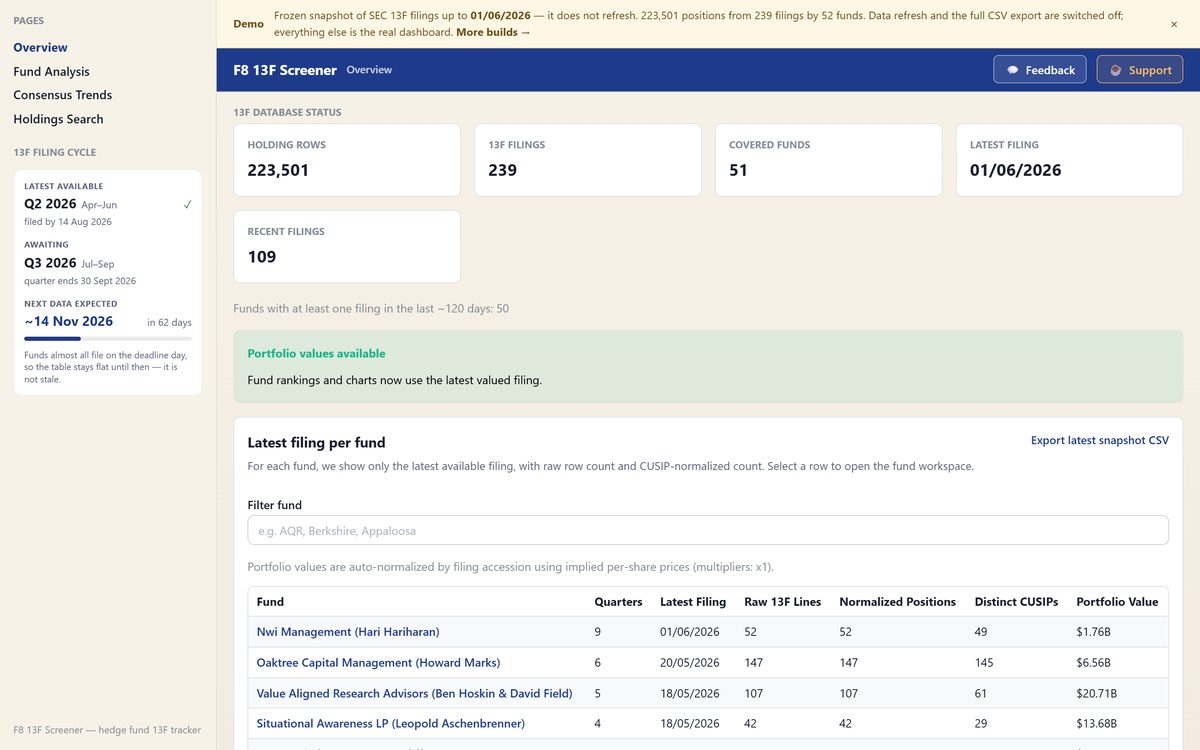The width and height of the screenshot is (1200, 750).
Task: Click the $1.76B portfolio value cell
Action: coord(1093,632)
